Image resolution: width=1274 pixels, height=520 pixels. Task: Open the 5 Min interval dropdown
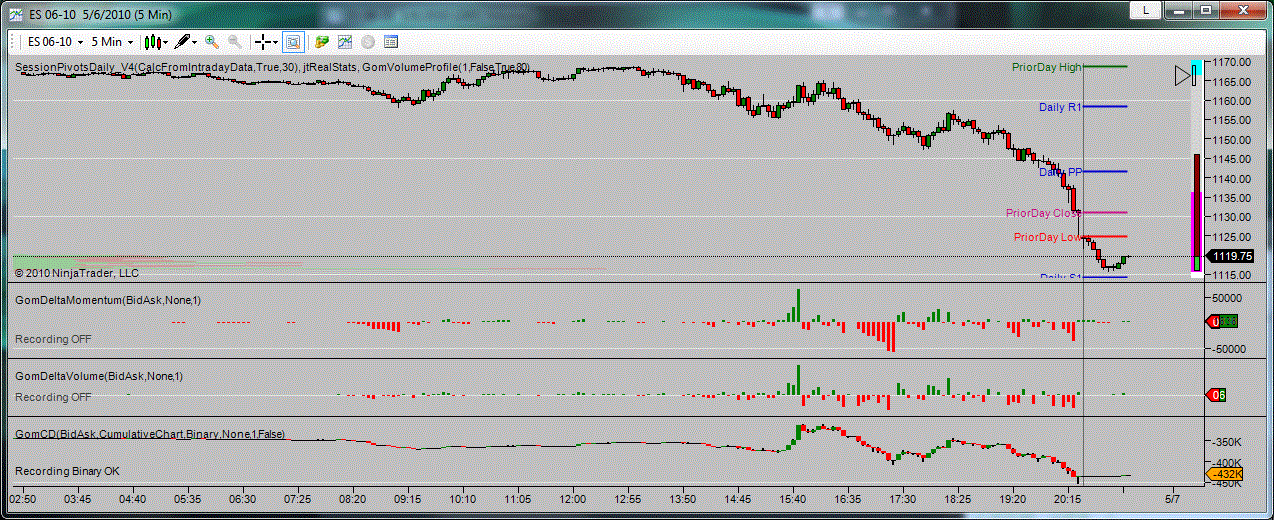pos(112,42)
